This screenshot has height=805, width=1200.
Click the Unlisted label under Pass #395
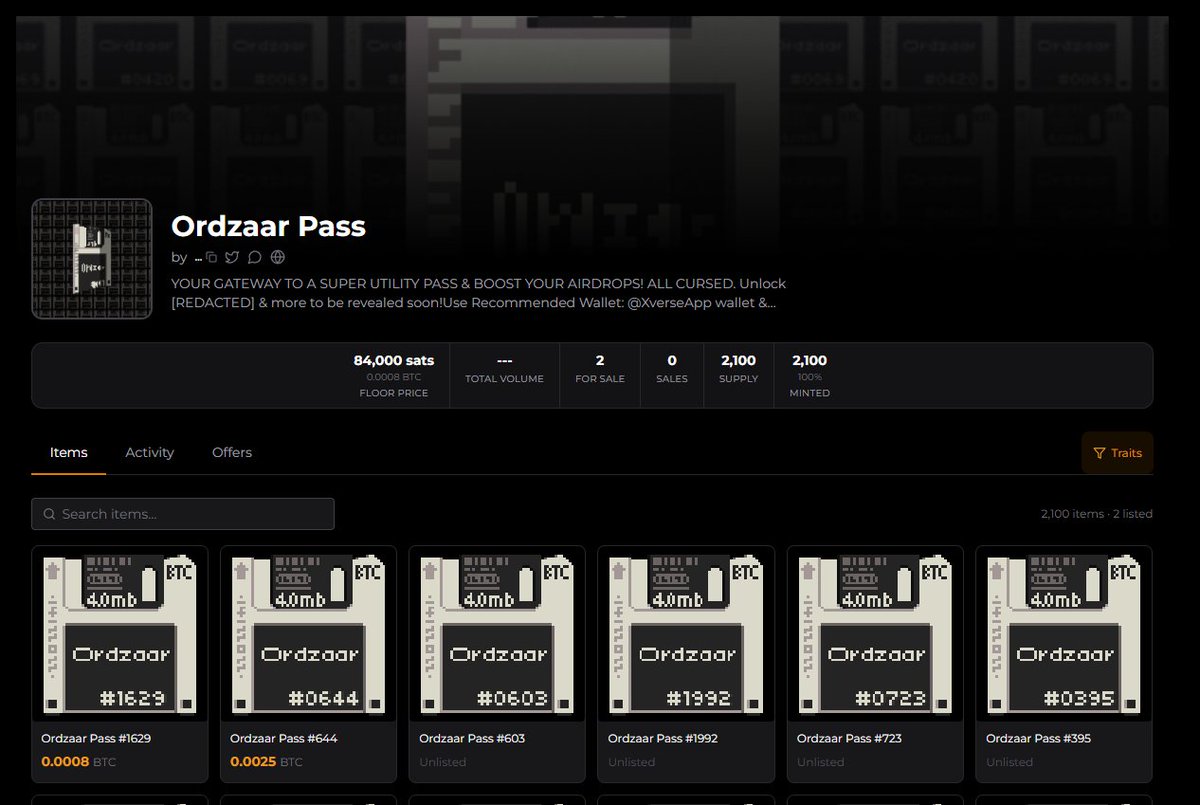coord(1010,762)
